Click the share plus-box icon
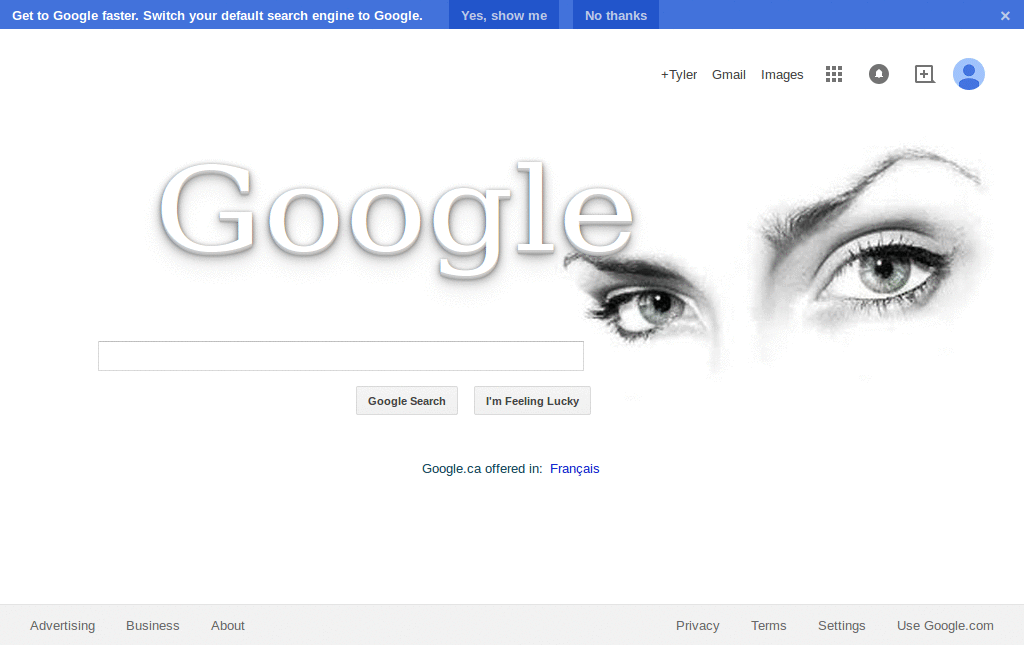The width and height of the screenshot is (1024, 645). click(x=924, y=74)
